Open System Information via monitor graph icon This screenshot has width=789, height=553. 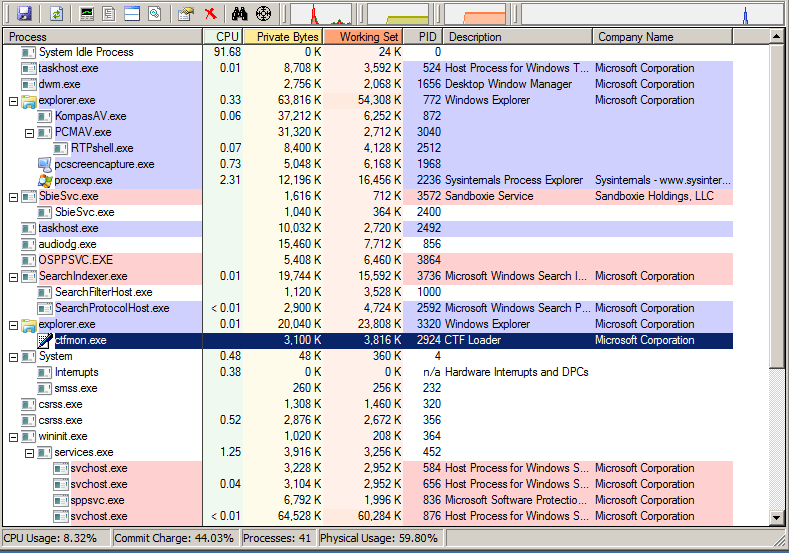87,14
